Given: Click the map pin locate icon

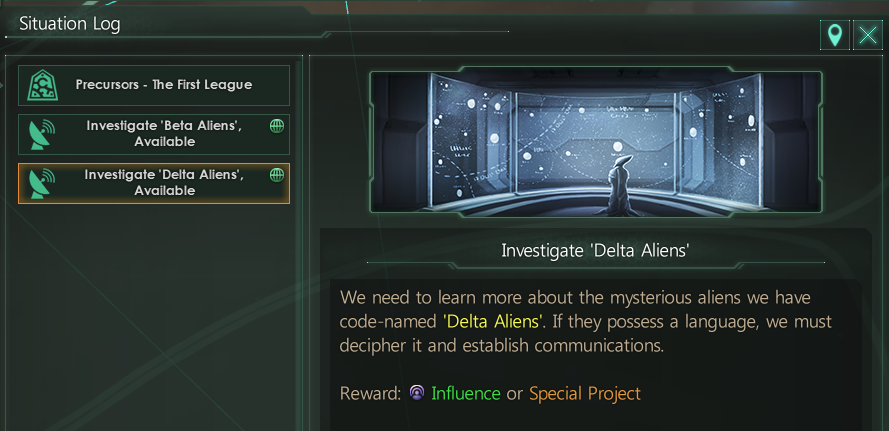Looking at the screenshot, I should [x=833, y=37].
